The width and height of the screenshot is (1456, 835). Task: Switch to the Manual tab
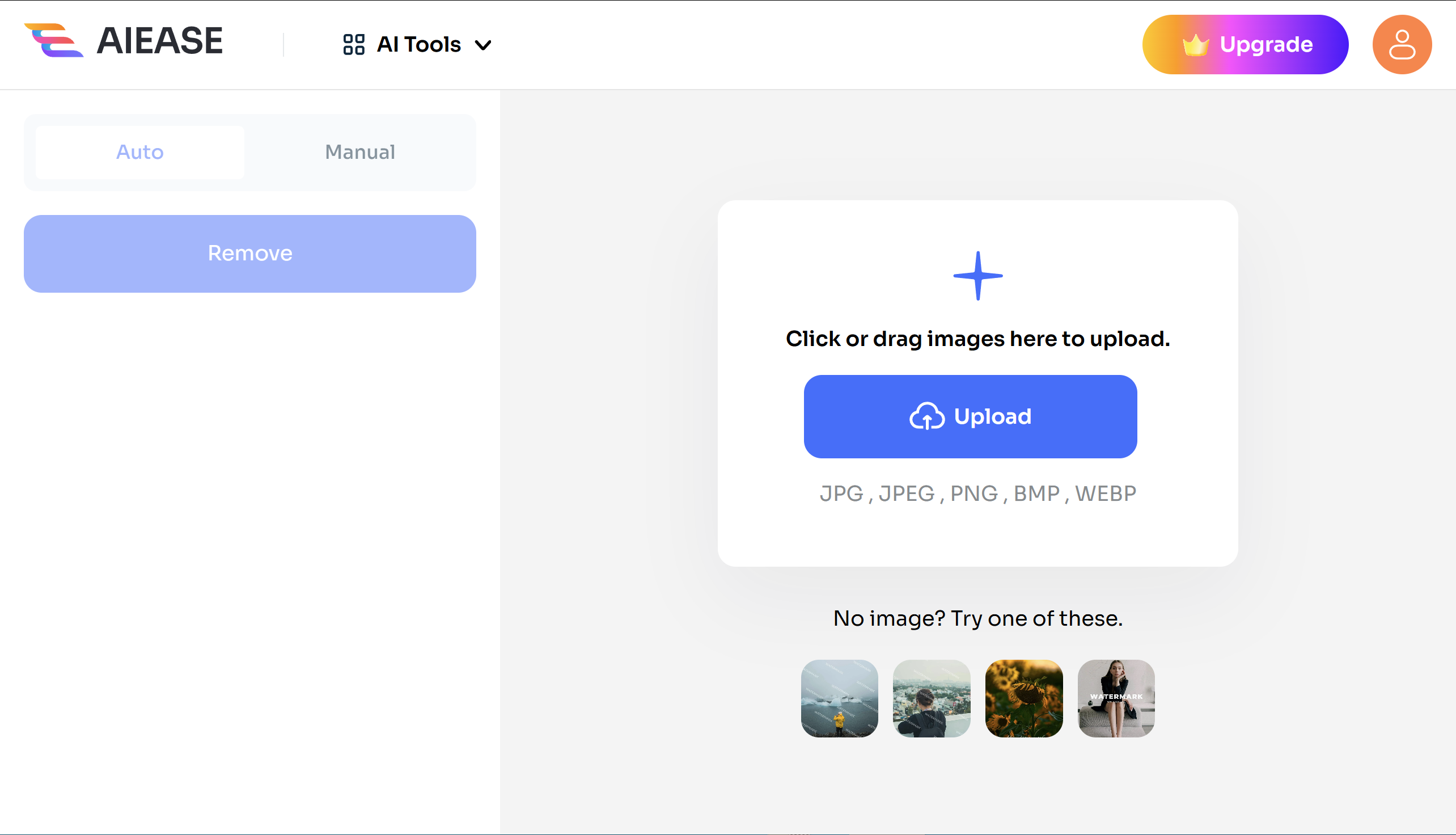(x=360, y=152)
